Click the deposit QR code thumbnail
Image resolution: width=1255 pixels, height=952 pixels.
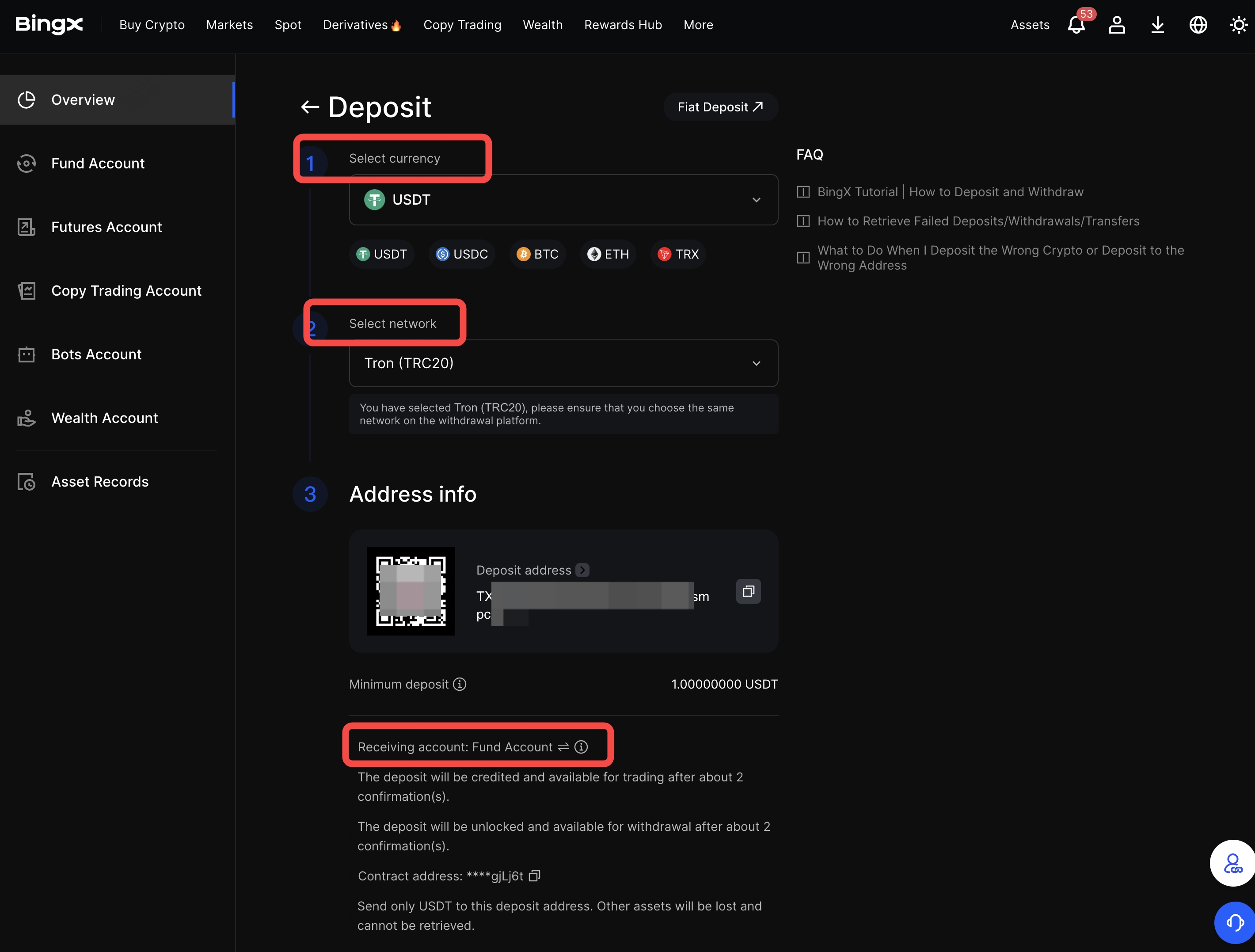411,591
